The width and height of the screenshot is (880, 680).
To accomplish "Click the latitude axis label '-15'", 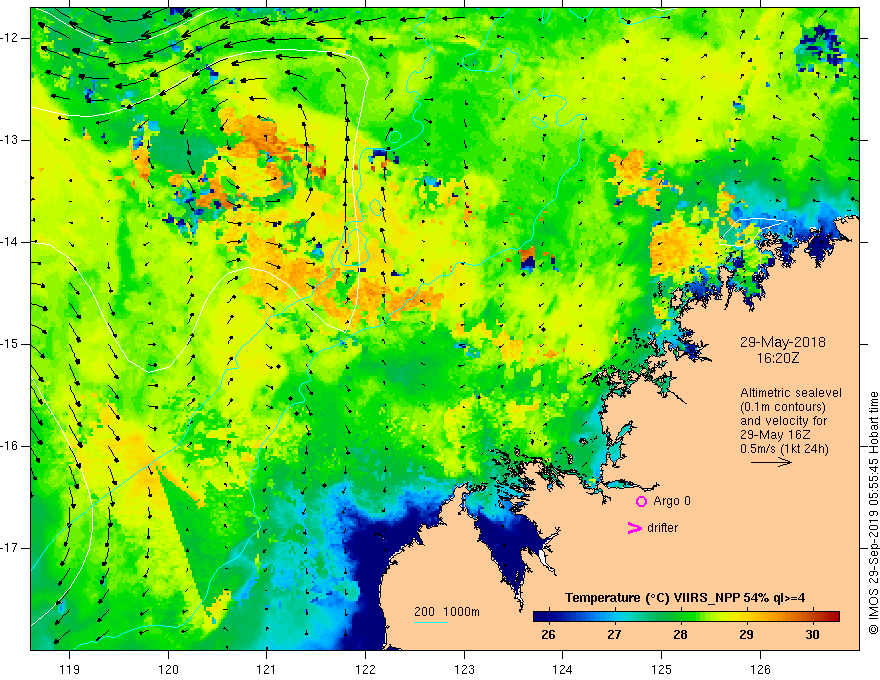I will tap(11, 344).
